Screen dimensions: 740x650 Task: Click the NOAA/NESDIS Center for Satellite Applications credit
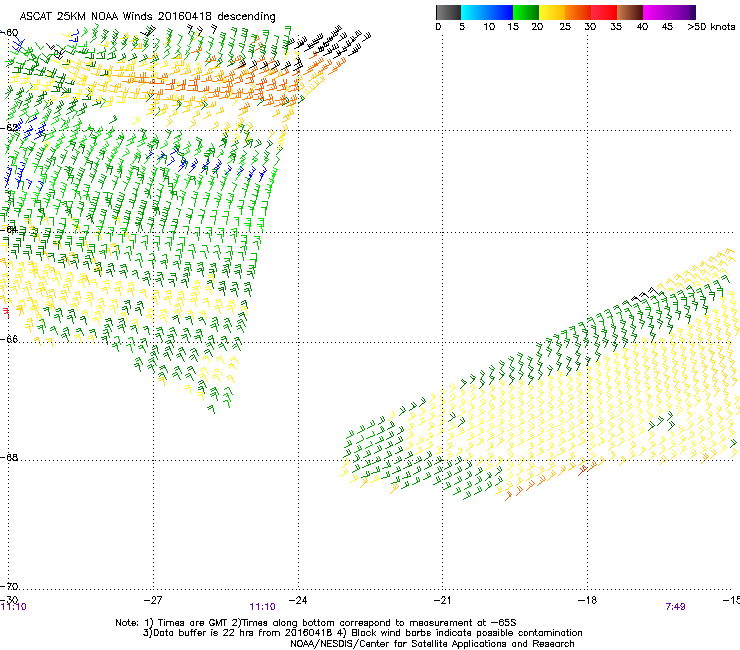pyautogui.click(x=432, y=644)
